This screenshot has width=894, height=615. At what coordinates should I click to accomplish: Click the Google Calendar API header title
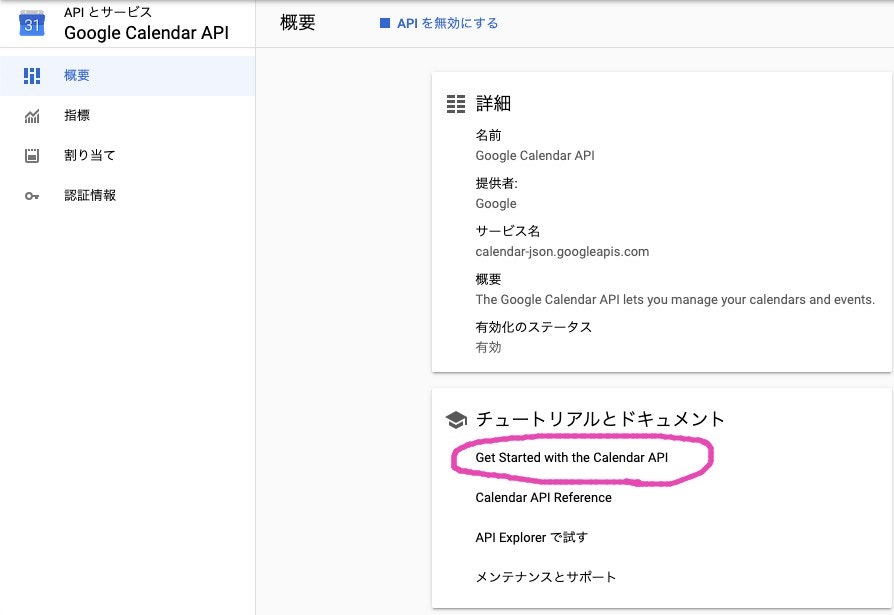click(147, 33)
